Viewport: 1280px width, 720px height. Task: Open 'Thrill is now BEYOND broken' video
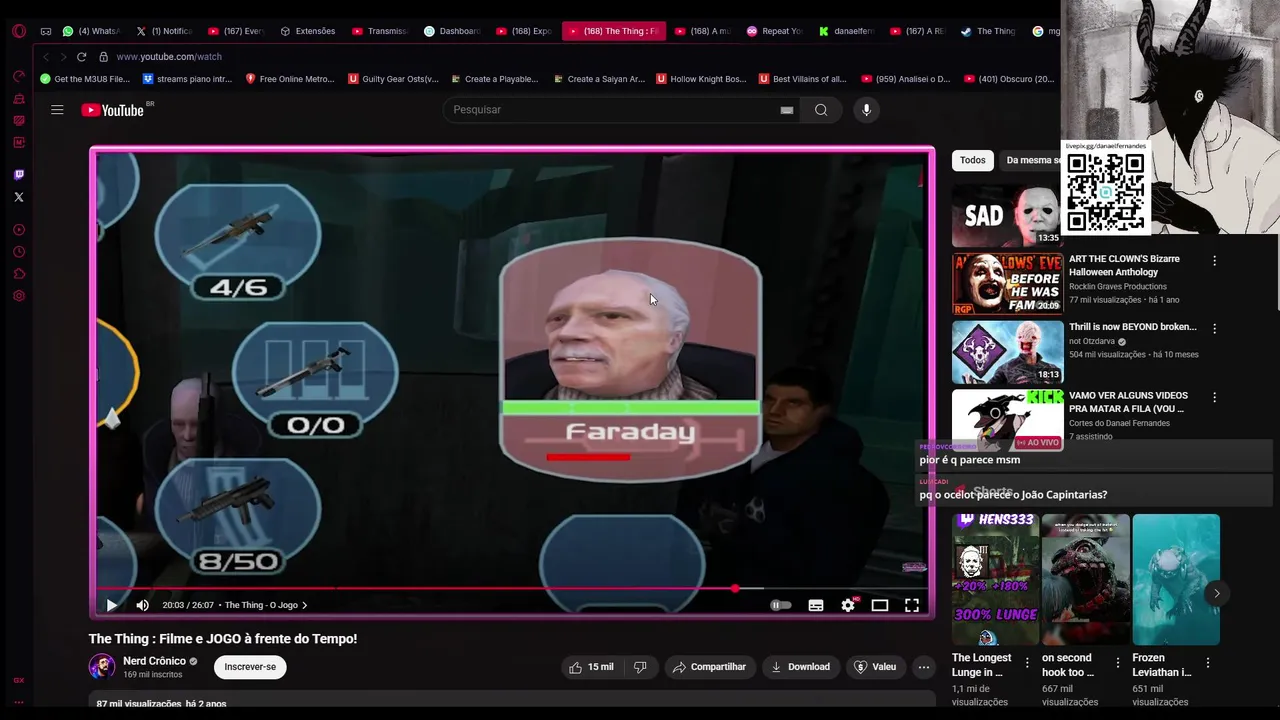point(1132,327)
